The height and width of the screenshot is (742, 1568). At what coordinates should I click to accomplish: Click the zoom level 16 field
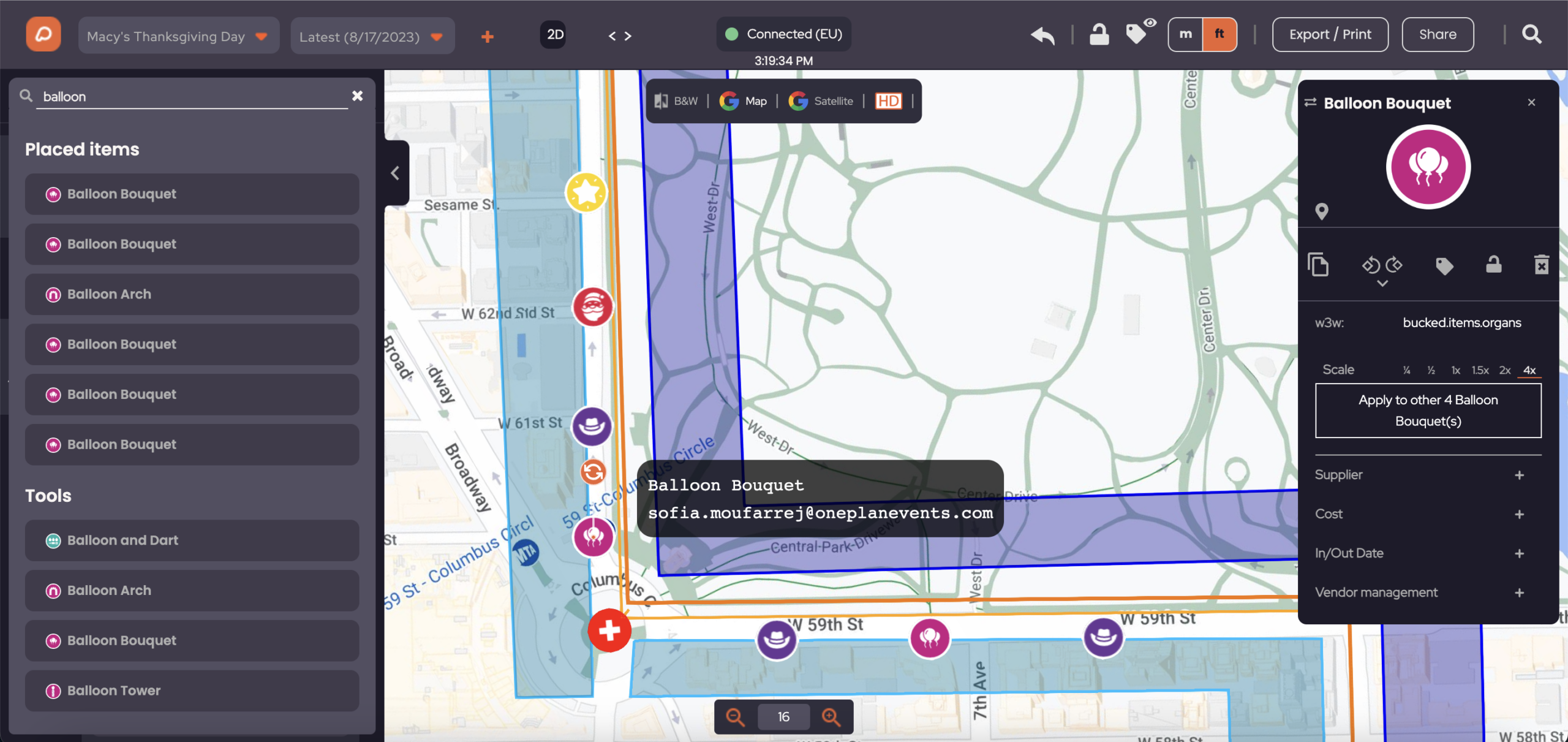click(x=783, y=717)
